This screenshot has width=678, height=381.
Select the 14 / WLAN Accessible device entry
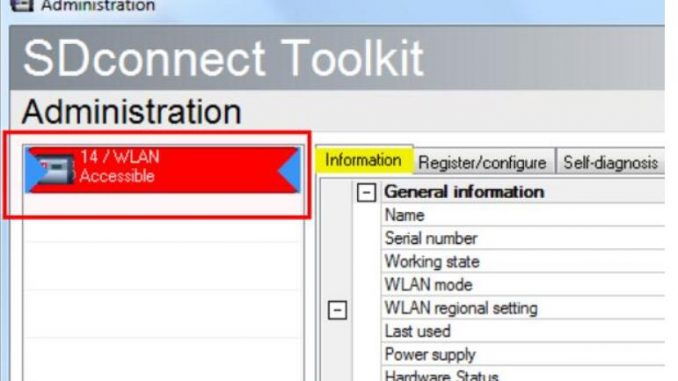pos(163,170)
